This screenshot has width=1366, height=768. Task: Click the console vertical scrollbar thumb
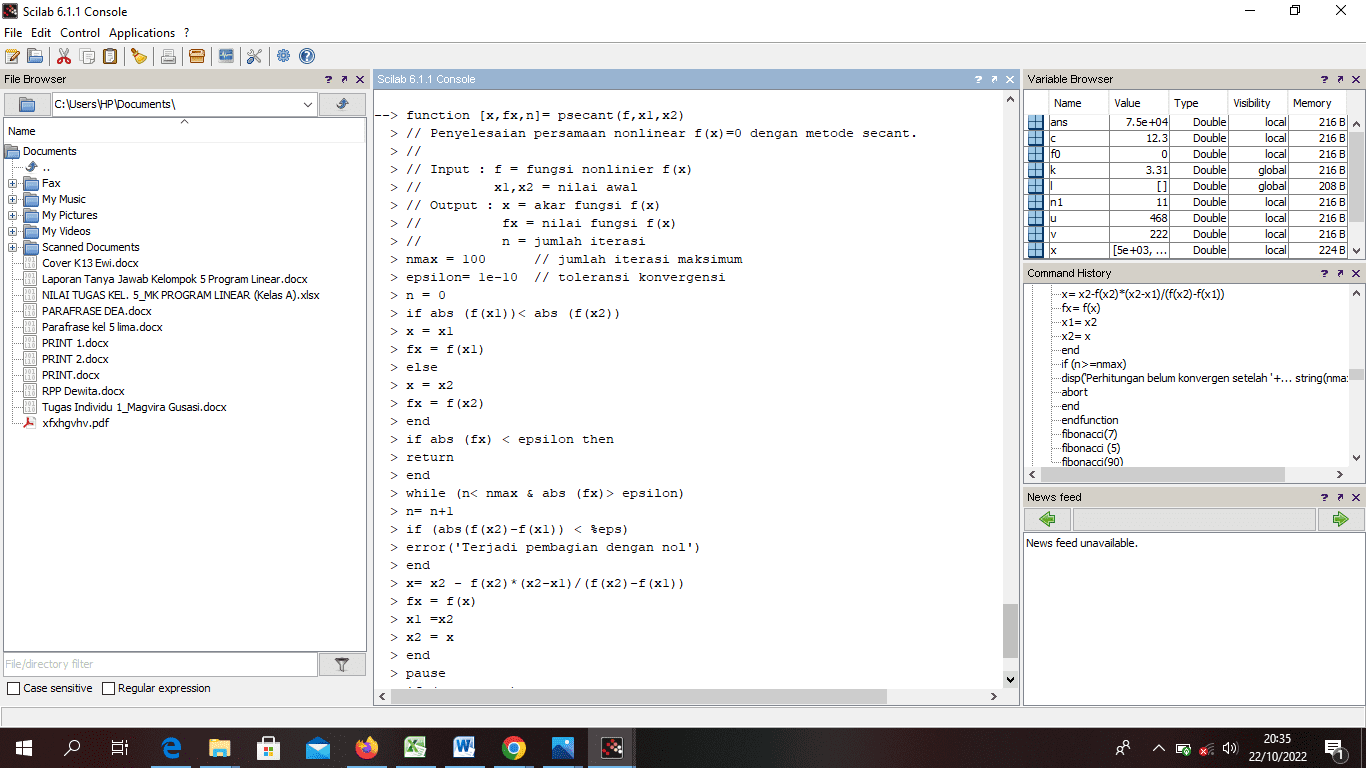click(1010, 630)
